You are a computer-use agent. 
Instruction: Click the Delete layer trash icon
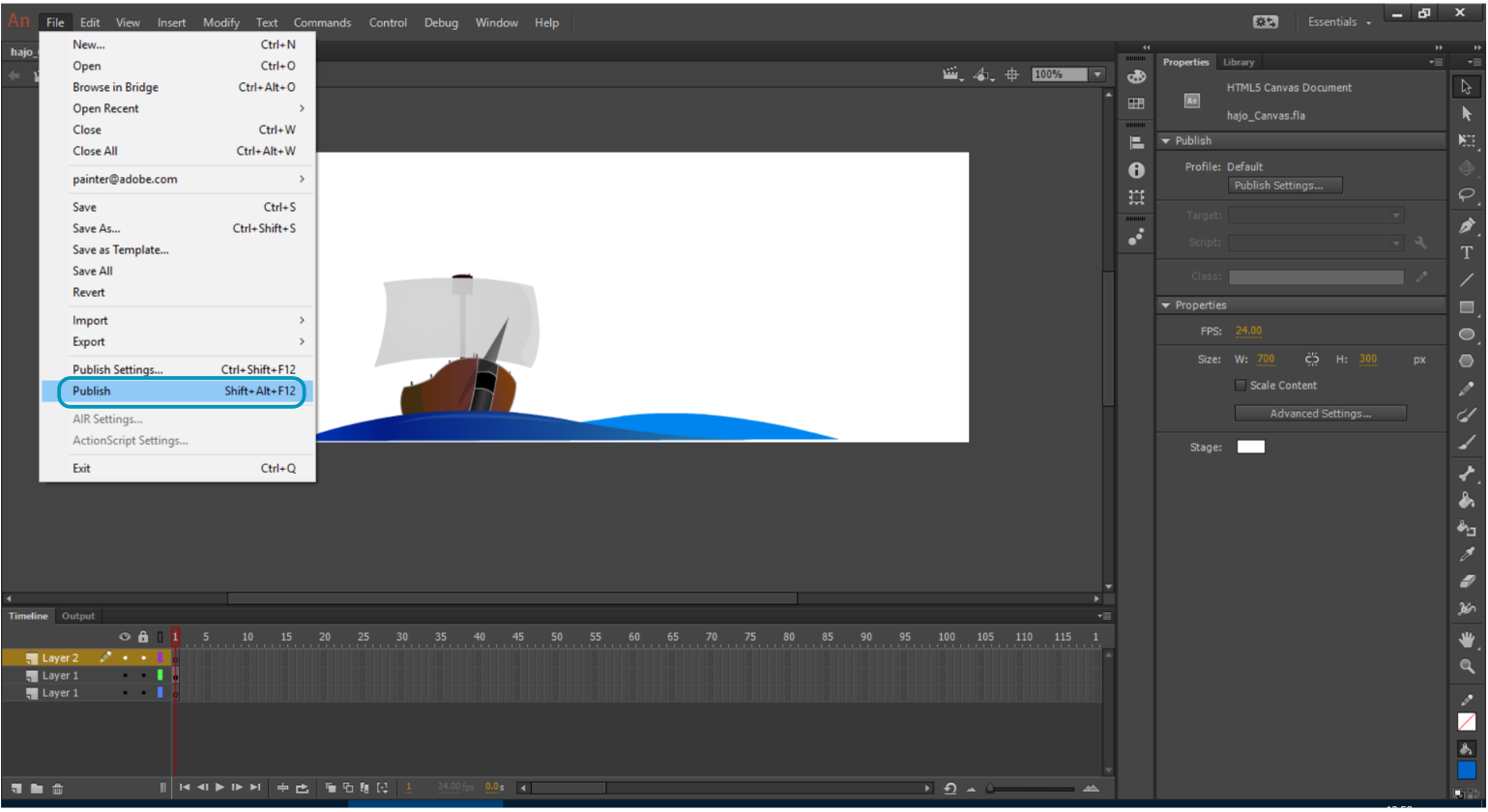pos(58,789)
